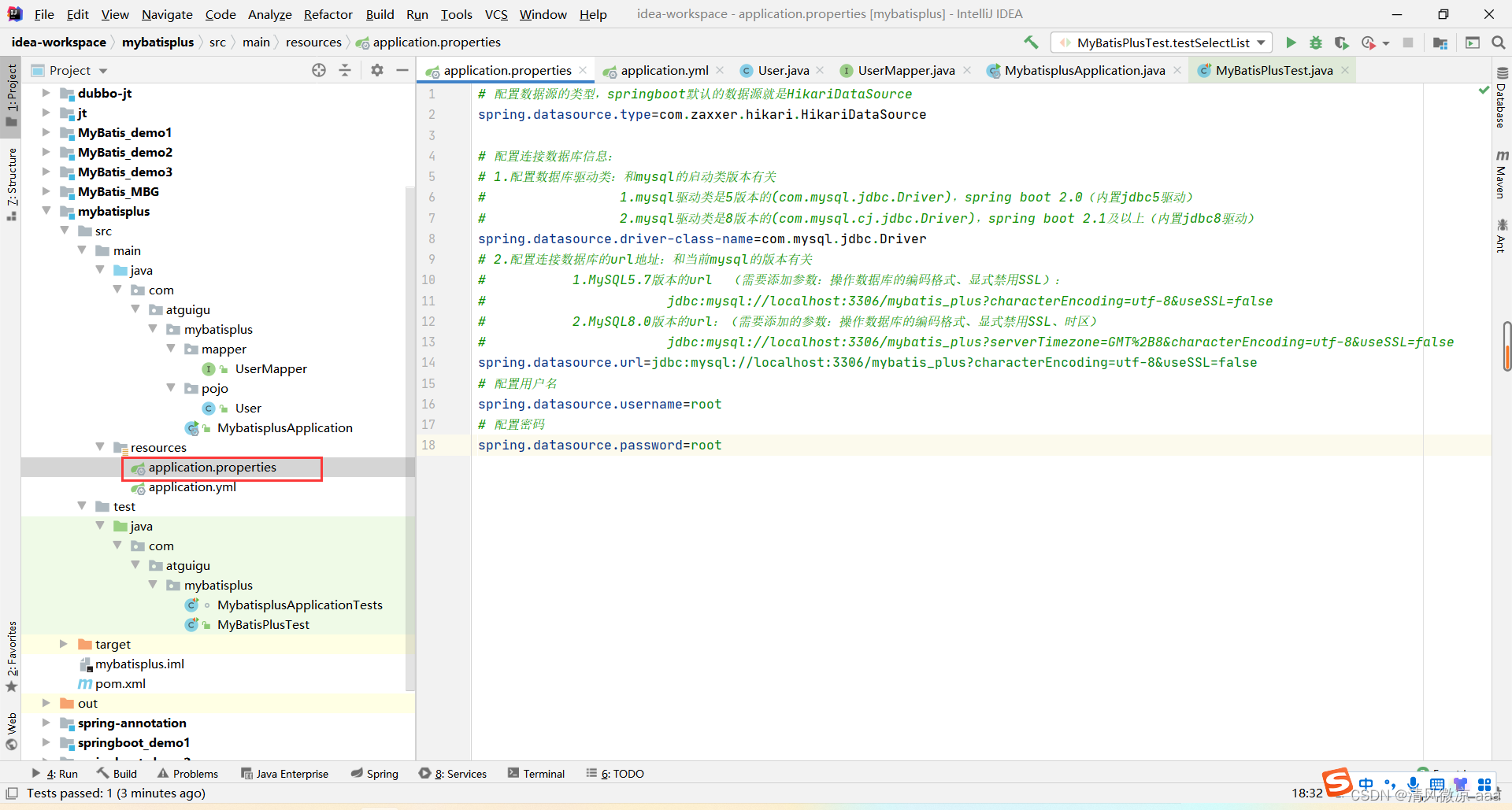The width and height of the screenshot is (1512, 810).
Task: Click the Debug bug icon
Action: [1316, 43]
